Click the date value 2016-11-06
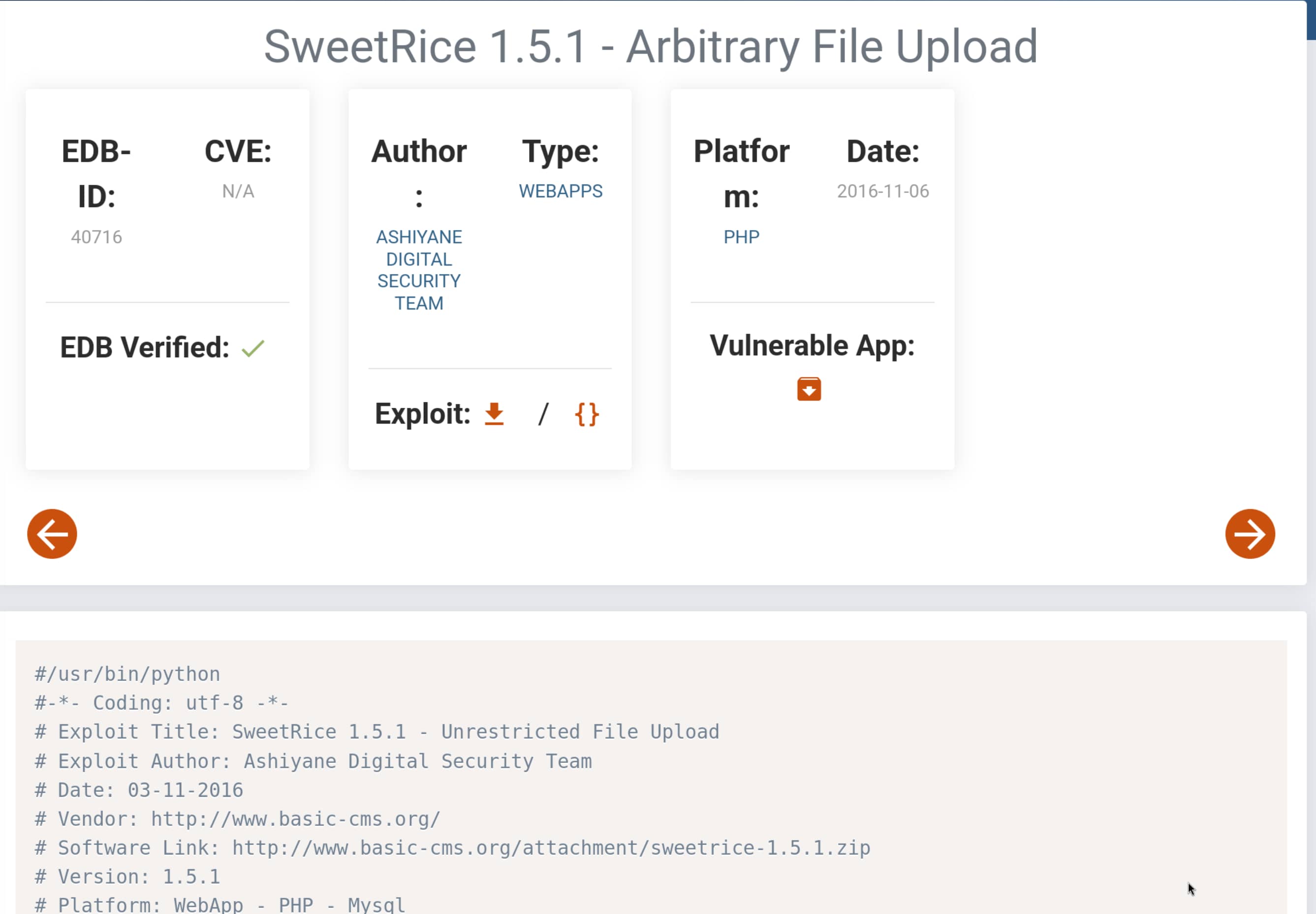The height and width of the screenshot is (914, 1316). (x=882, y=191)
